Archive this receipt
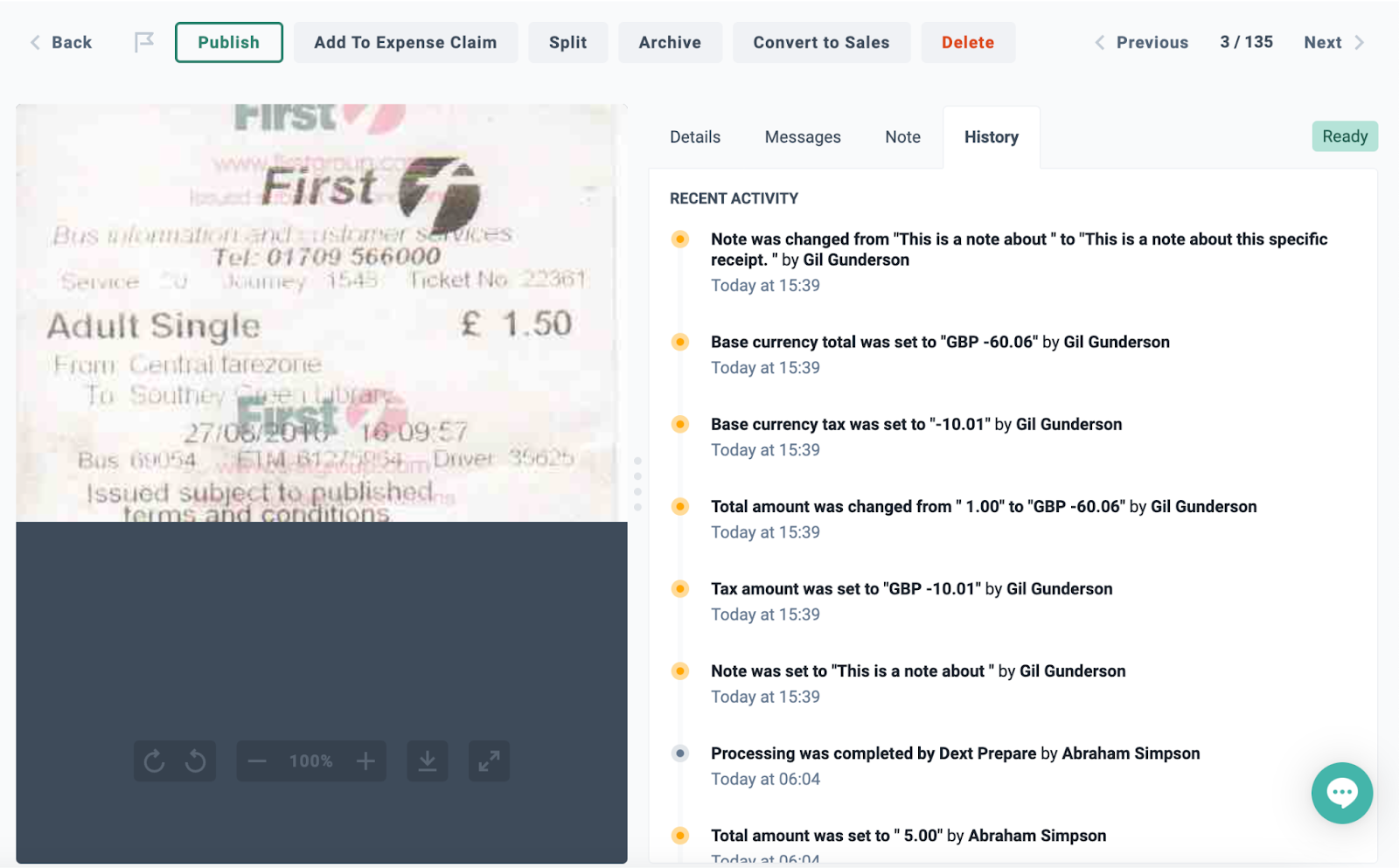1399x868 pixels. click(670, 42)
